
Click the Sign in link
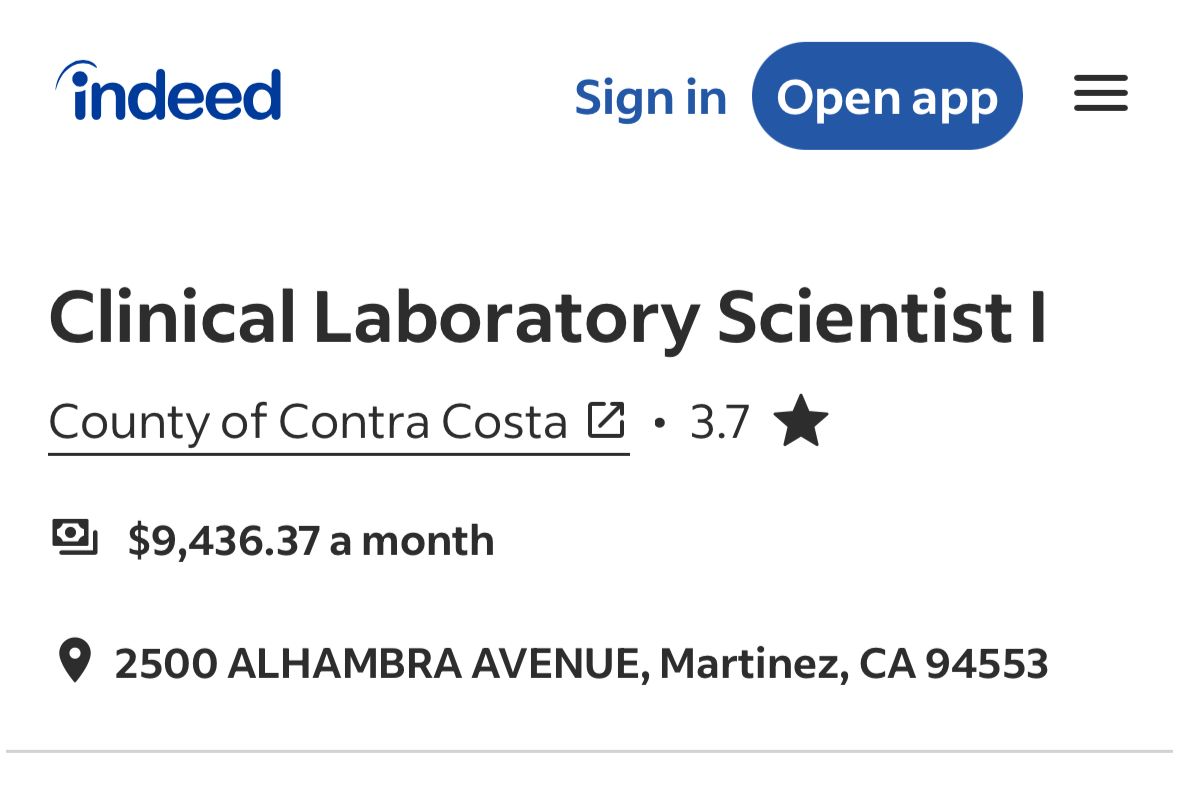click(650, 97)
